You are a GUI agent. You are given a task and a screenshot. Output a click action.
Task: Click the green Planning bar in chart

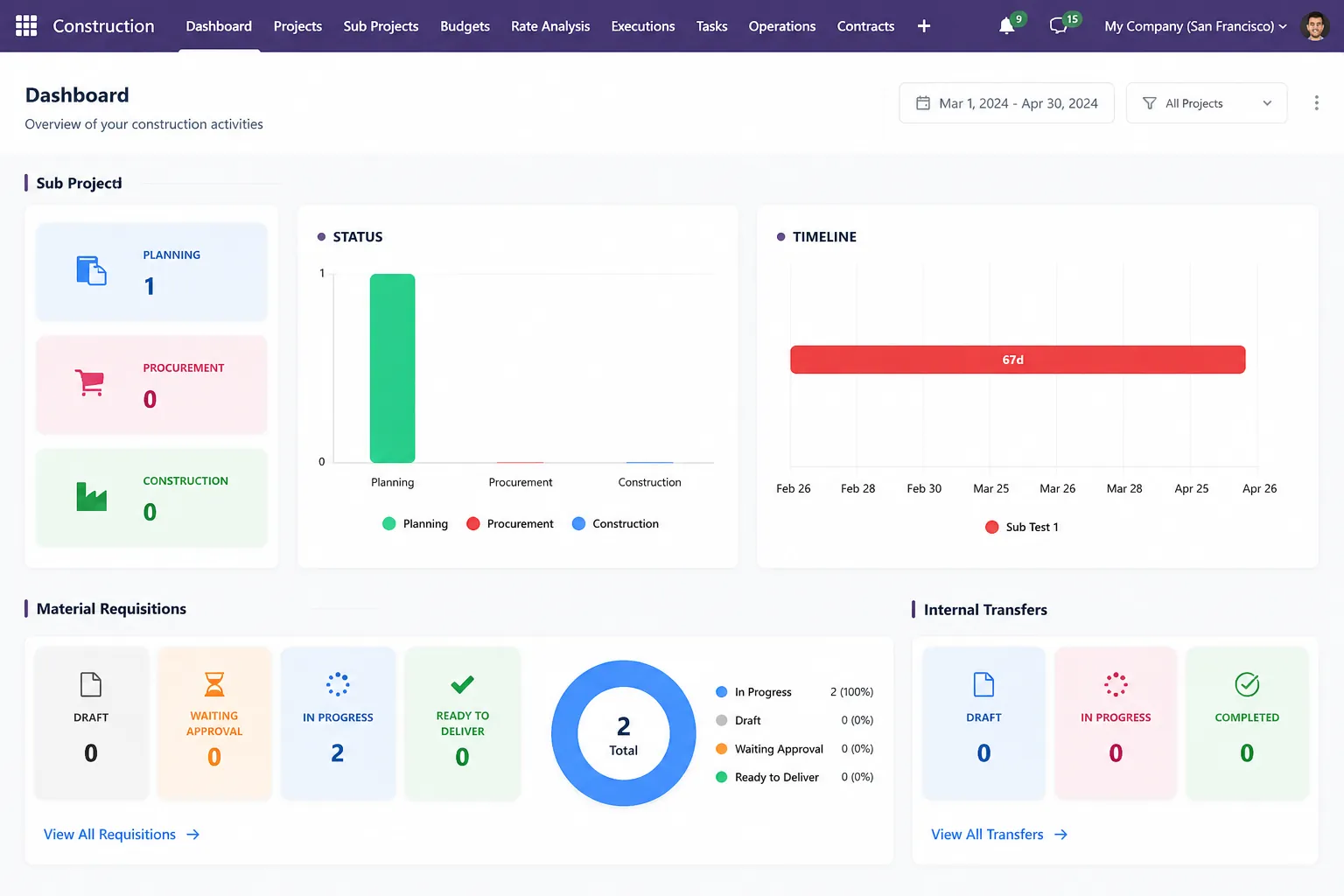(392, 368)
